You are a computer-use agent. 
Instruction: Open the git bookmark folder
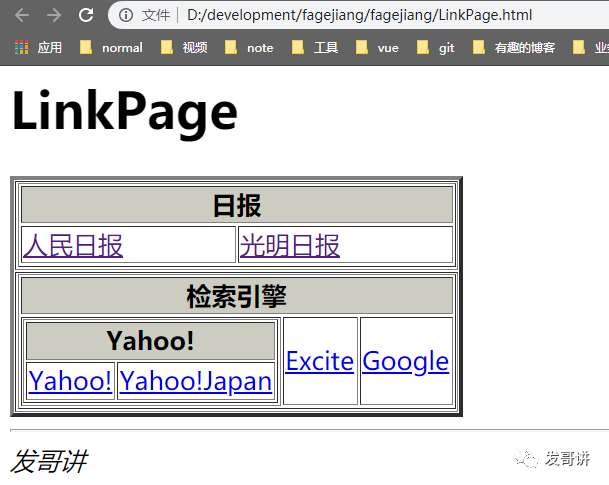(435, 48)
